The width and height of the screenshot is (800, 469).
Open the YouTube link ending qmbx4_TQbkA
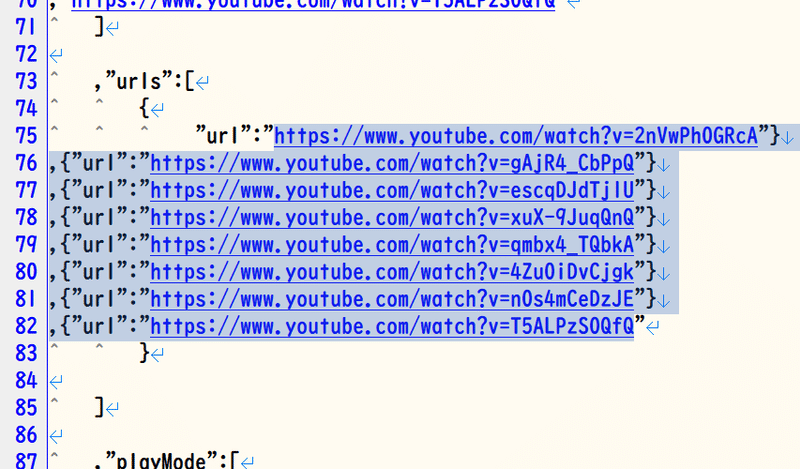point(392,245)
